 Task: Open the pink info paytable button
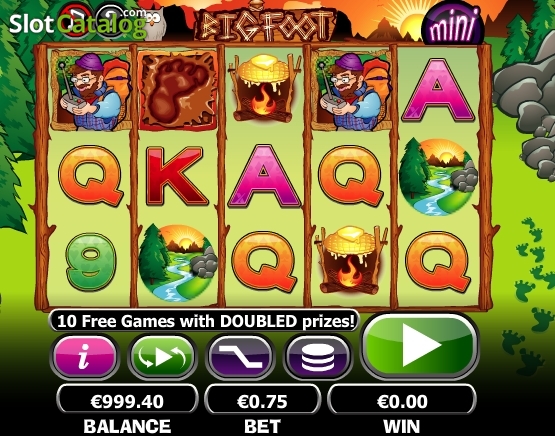(x=84, y=357)
